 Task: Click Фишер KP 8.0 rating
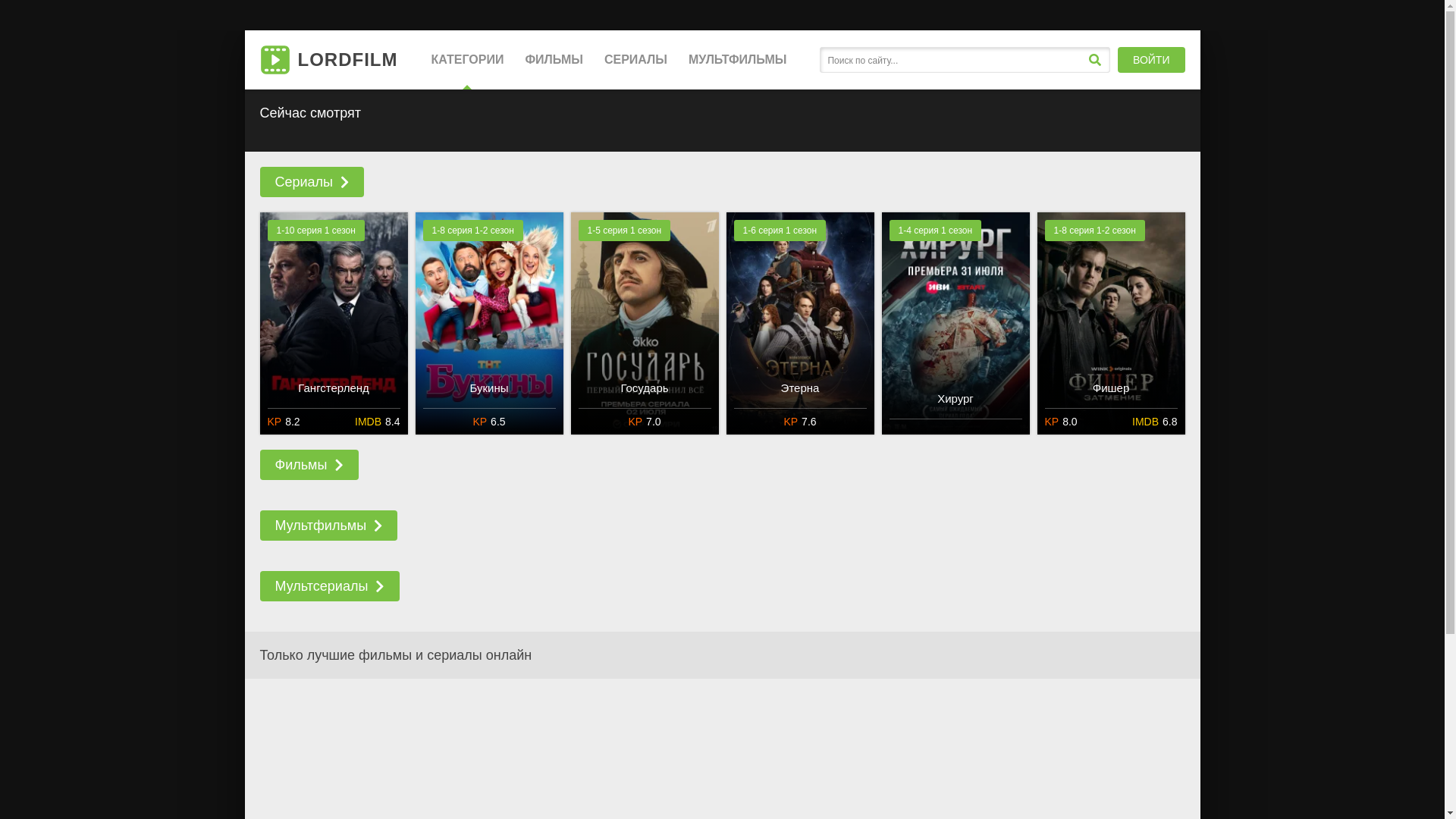1061,422
